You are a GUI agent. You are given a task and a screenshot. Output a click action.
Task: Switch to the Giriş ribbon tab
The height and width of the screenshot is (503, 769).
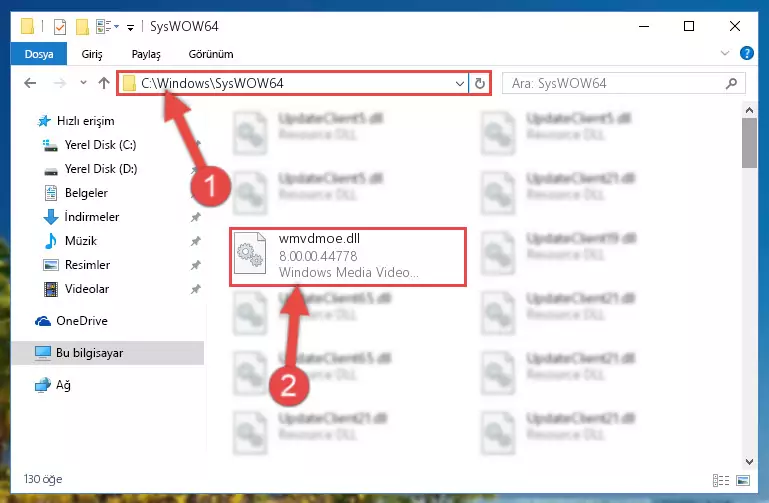[92, 54]
